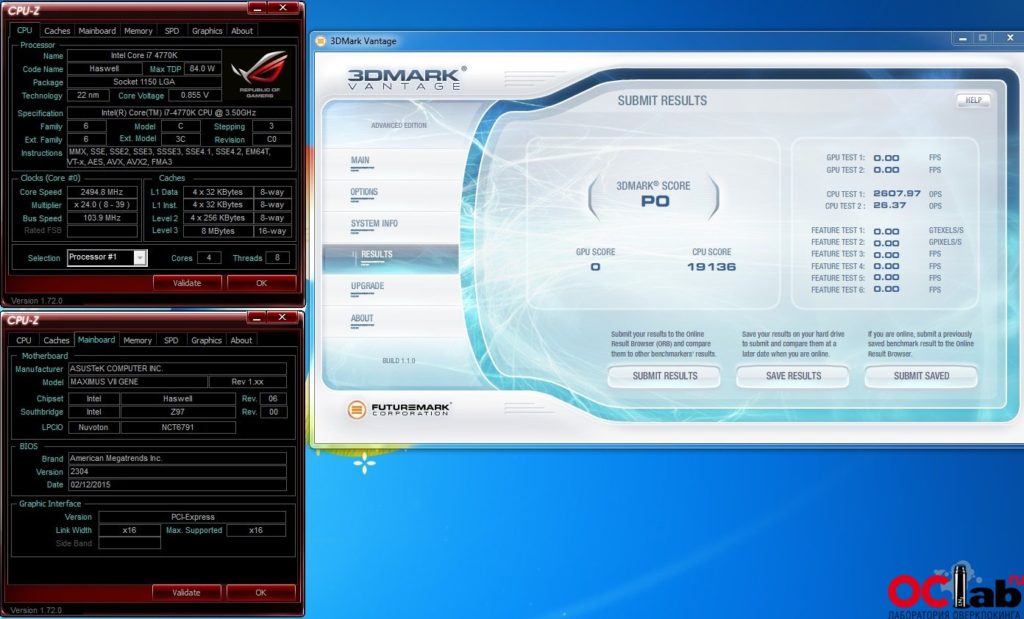Click the Max TDP value 84.0 W
This screenshot has width=1024, height=619.
point(202,69)
